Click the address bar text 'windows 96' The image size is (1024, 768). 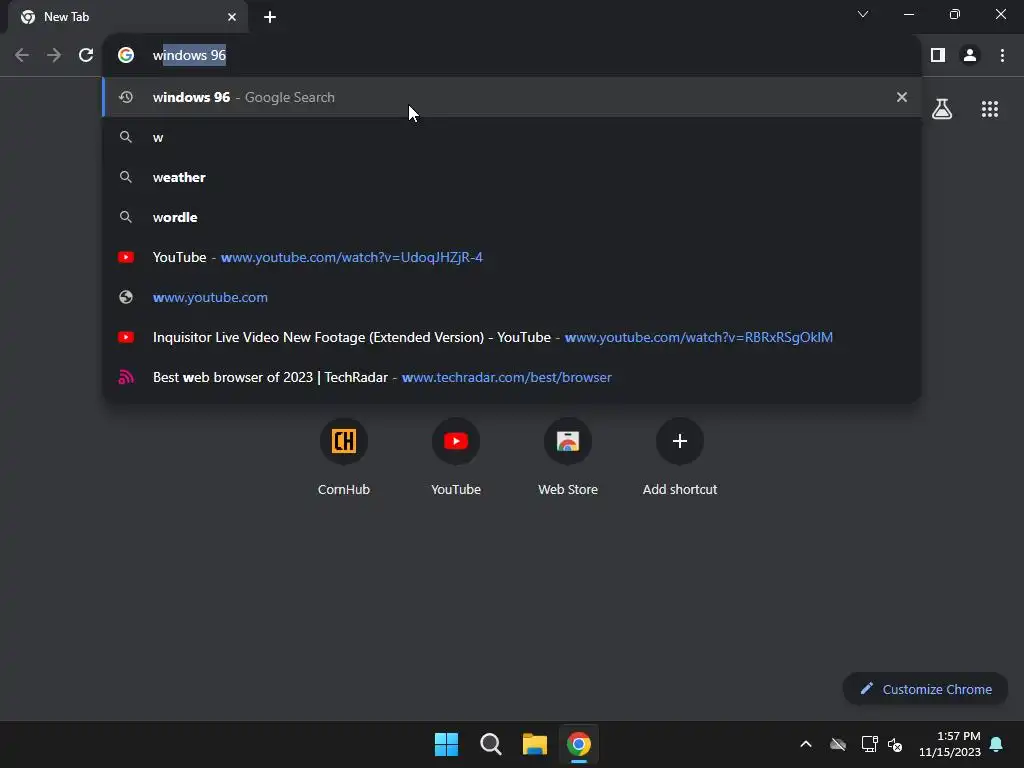coord(189,56)
